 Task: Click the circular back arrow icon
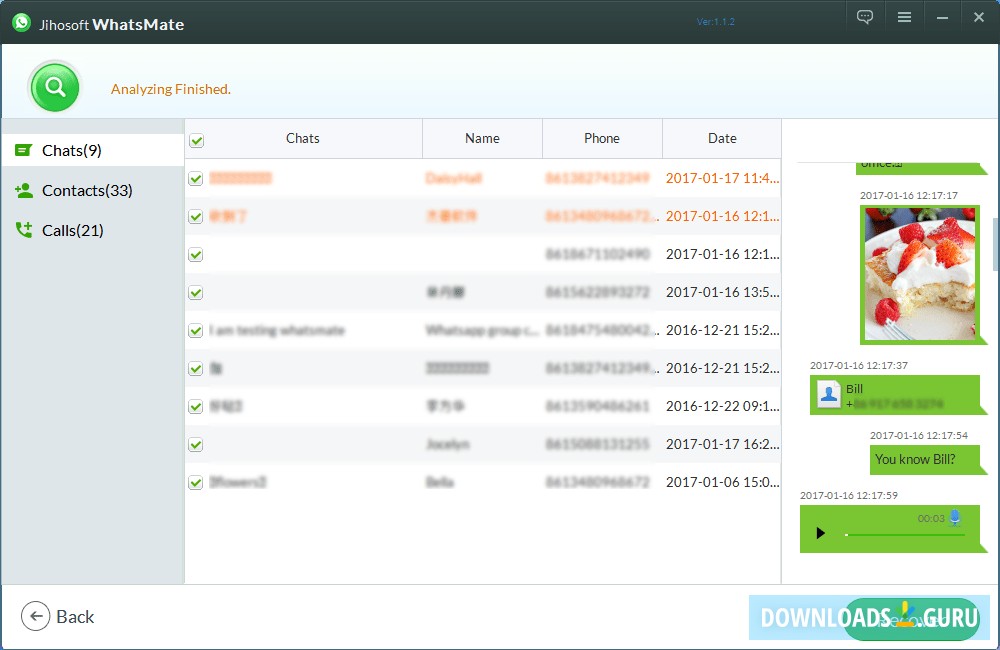34,616
